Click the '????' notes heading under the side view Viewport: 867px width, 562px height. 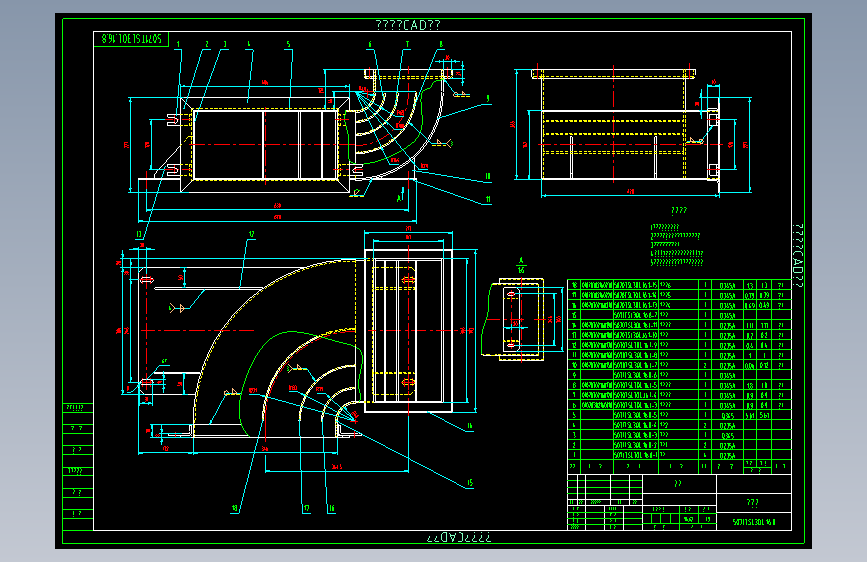(x=678, y=210)
